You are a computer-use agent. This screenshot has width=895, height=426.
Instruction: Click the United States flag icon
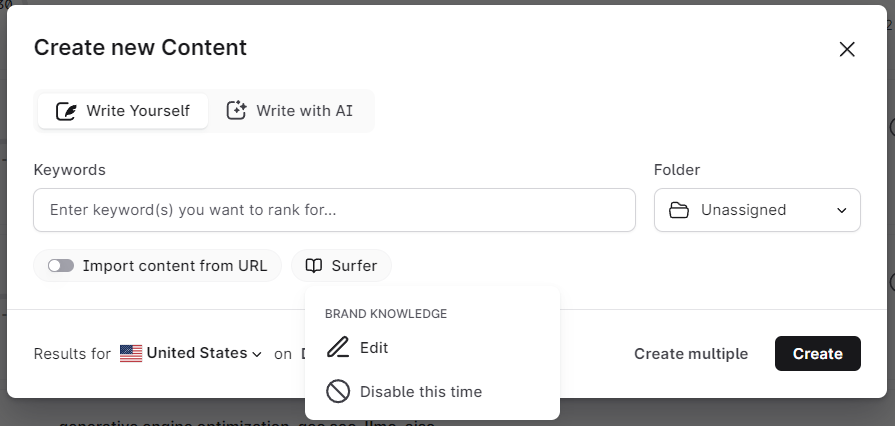(x=131, y=353)
